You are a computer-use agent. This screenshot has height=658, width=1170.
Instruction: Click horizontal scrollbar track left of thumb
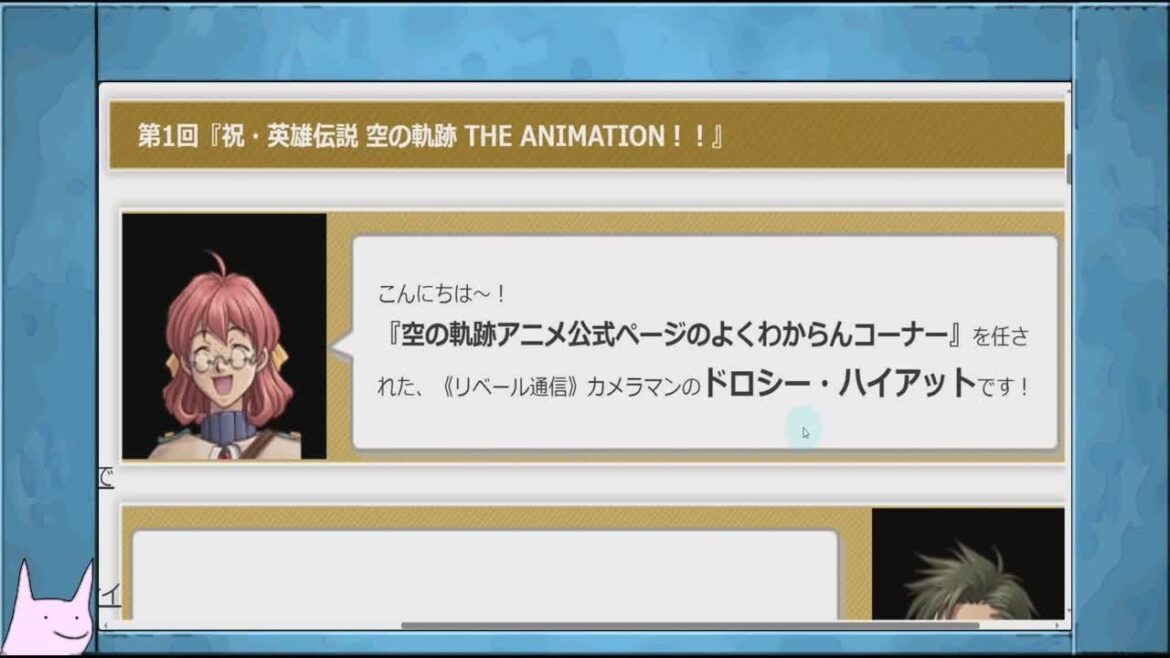coord(256,625)
